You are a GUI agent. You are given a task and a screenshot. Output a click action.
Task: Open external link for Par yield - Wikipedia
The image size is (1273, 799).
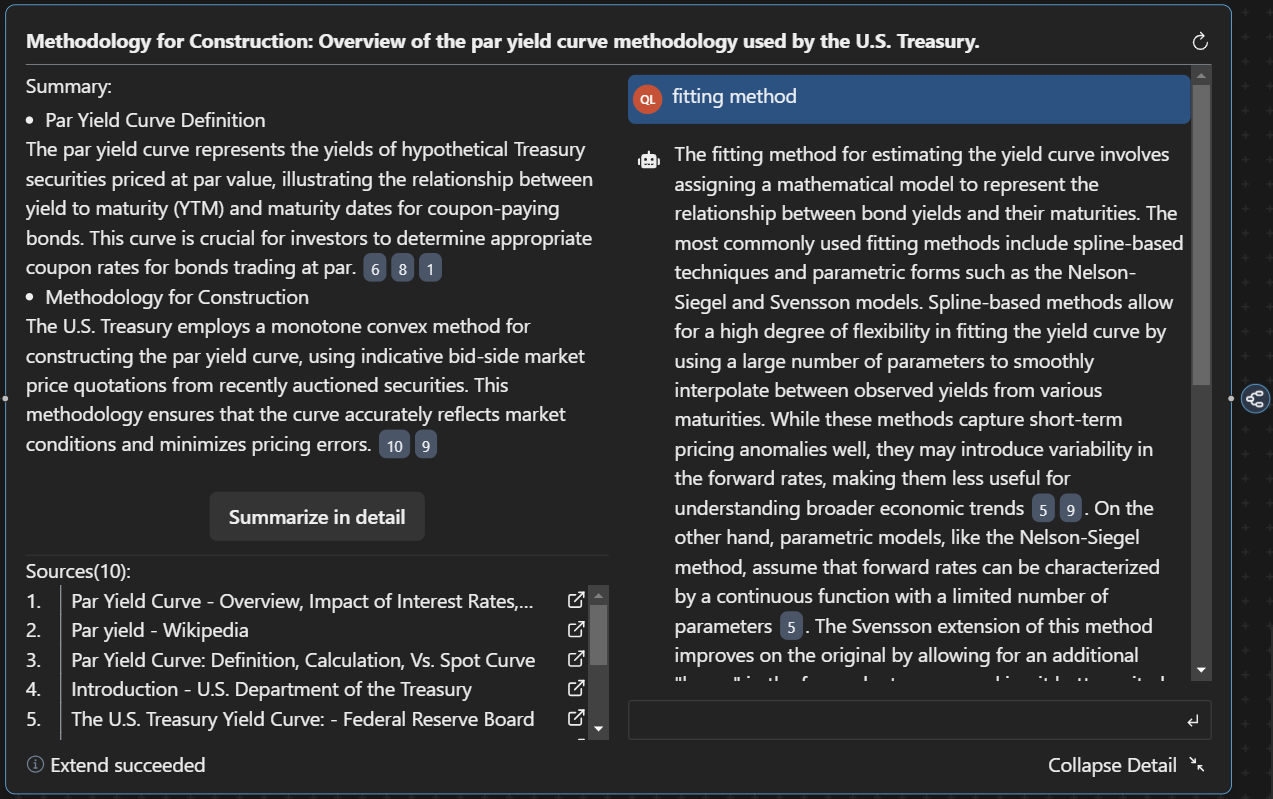pos(576,630)
